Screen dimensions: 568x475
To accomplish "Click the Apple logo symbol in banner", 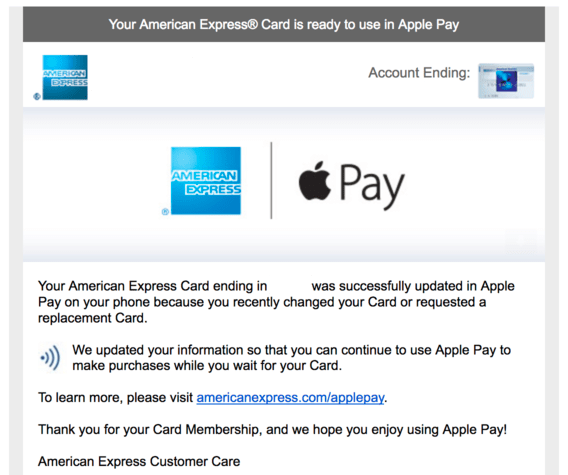I will [314, 181].
